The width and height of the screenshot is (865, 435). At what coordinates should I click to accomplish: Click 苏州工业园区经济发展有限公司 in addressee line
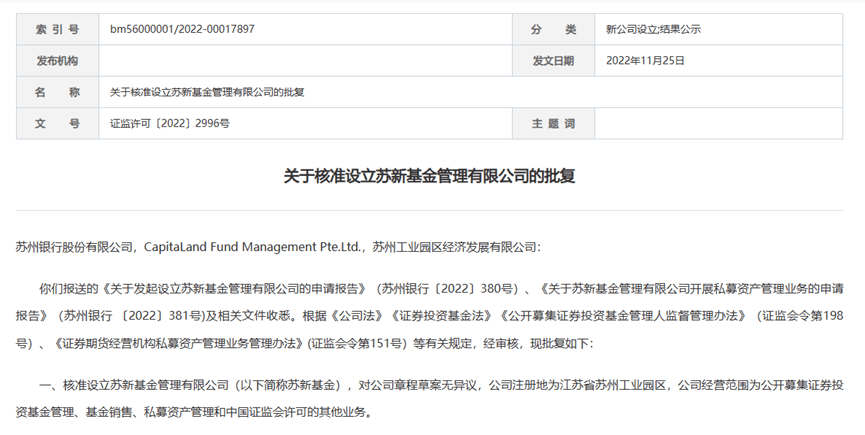[x=454, y=247]
